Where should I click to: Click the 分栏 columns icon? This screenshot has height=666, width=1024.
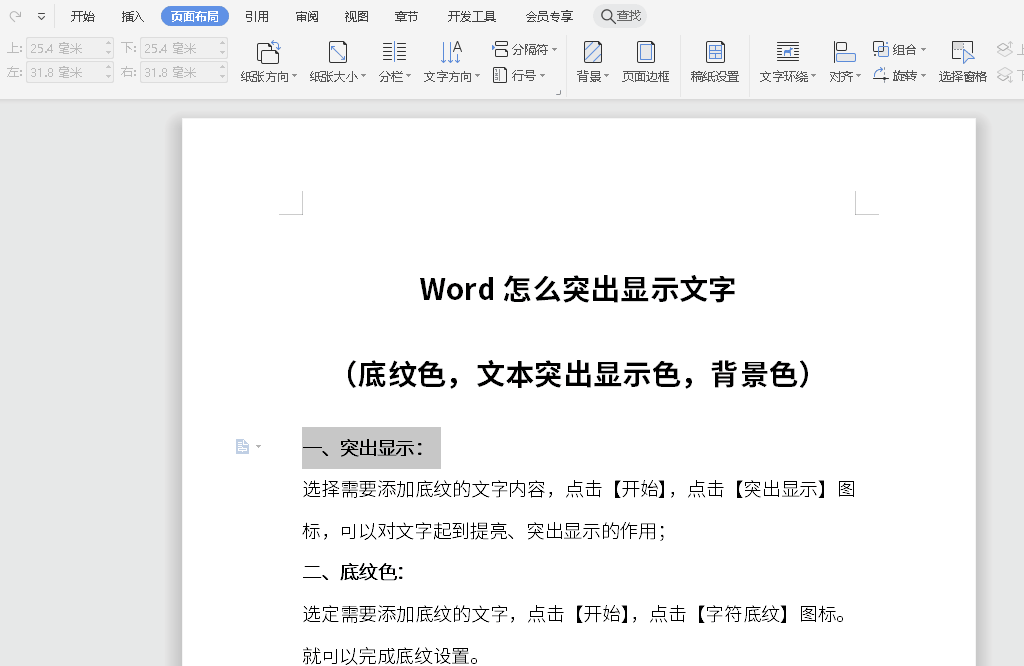pos(394,54)
